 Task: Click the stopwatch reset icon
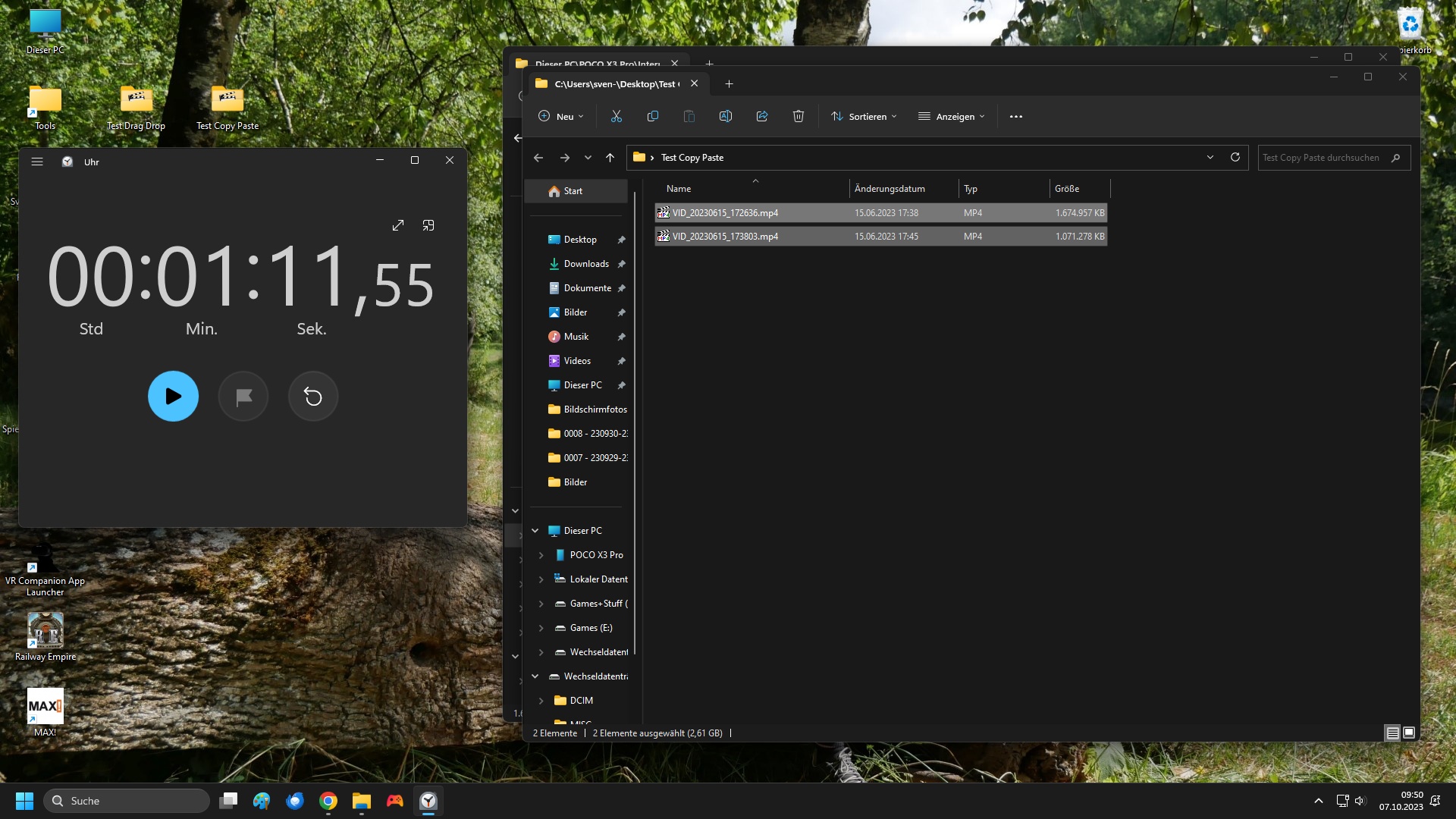pyautogui.click(x=312, y=396)
